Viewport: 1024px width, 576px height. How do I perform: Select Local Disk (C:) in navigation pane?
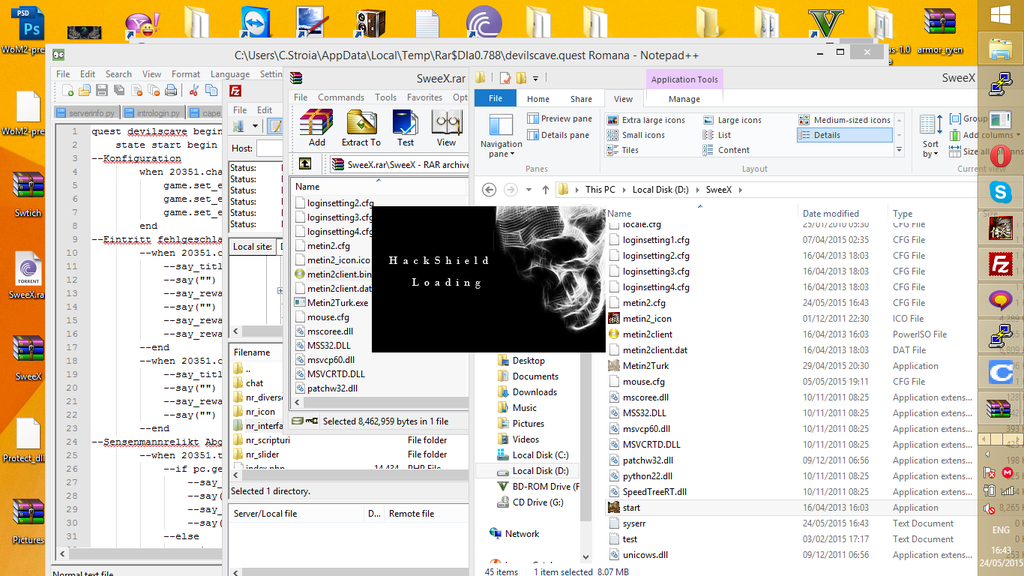(x=540, y=455)
